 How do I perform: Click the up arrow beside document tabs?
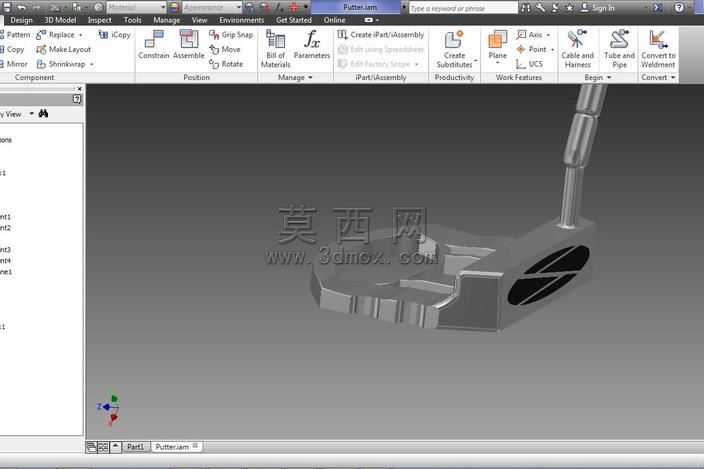[x=115, y=447]
